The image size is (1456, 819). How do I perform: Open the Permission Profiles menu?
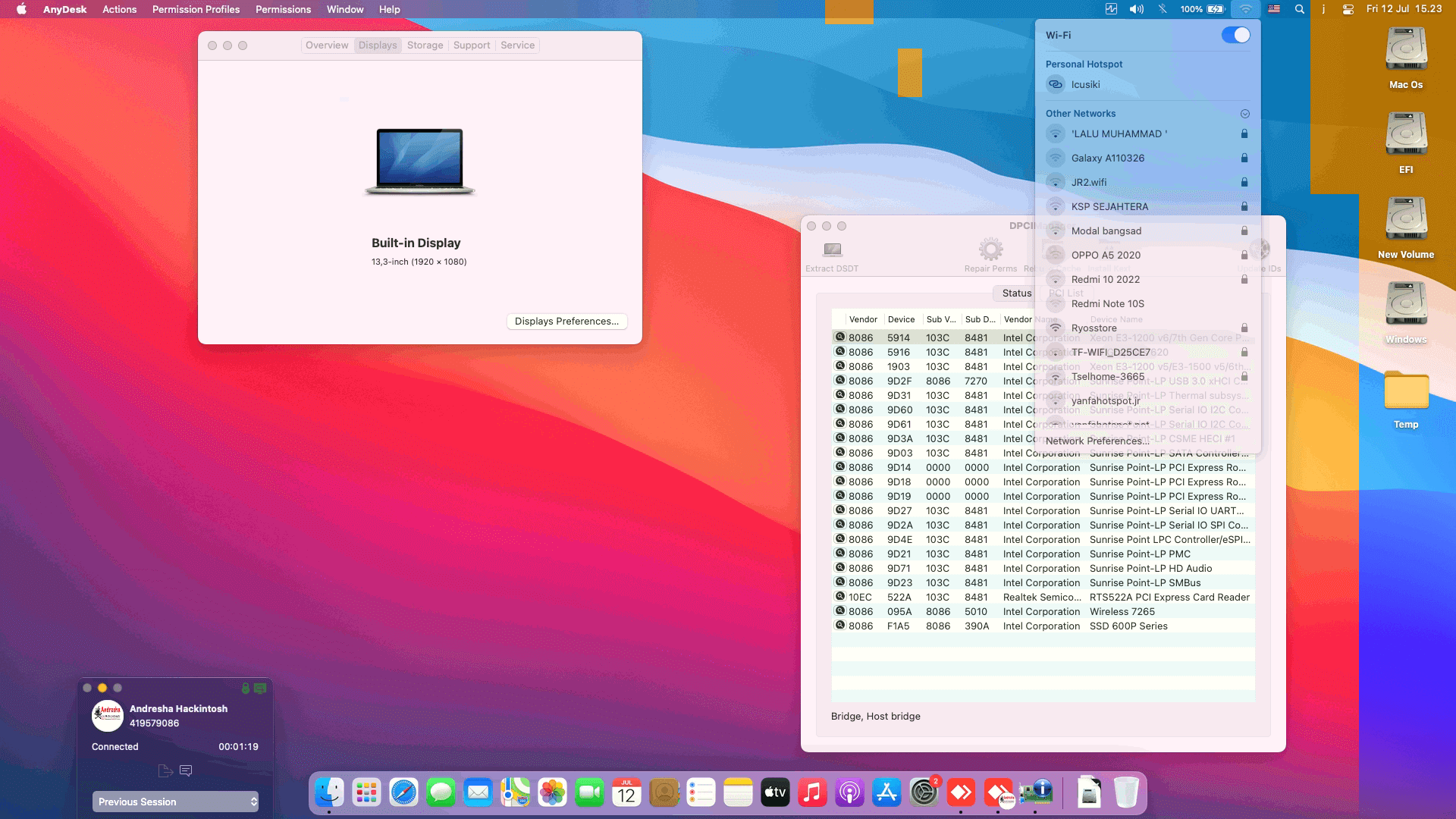point(196,9)
